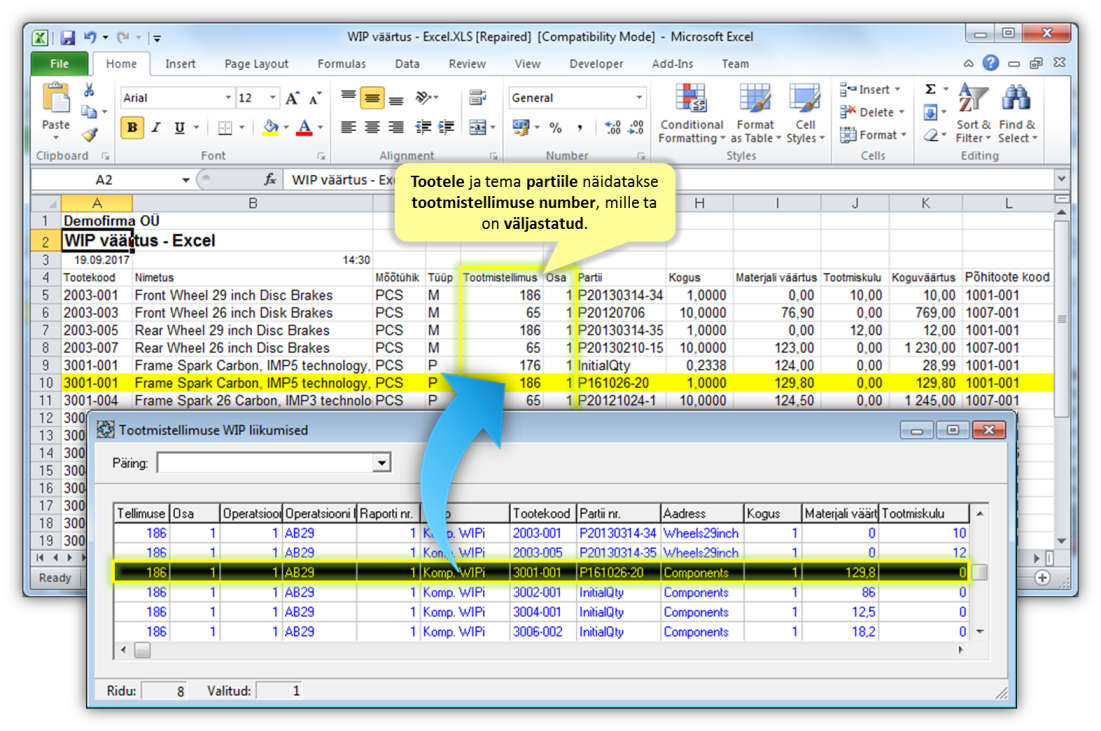This screenshot has width=1101, height=731.
Task: Toggle Center horizontal alignment
Action: tap(372, 128)
